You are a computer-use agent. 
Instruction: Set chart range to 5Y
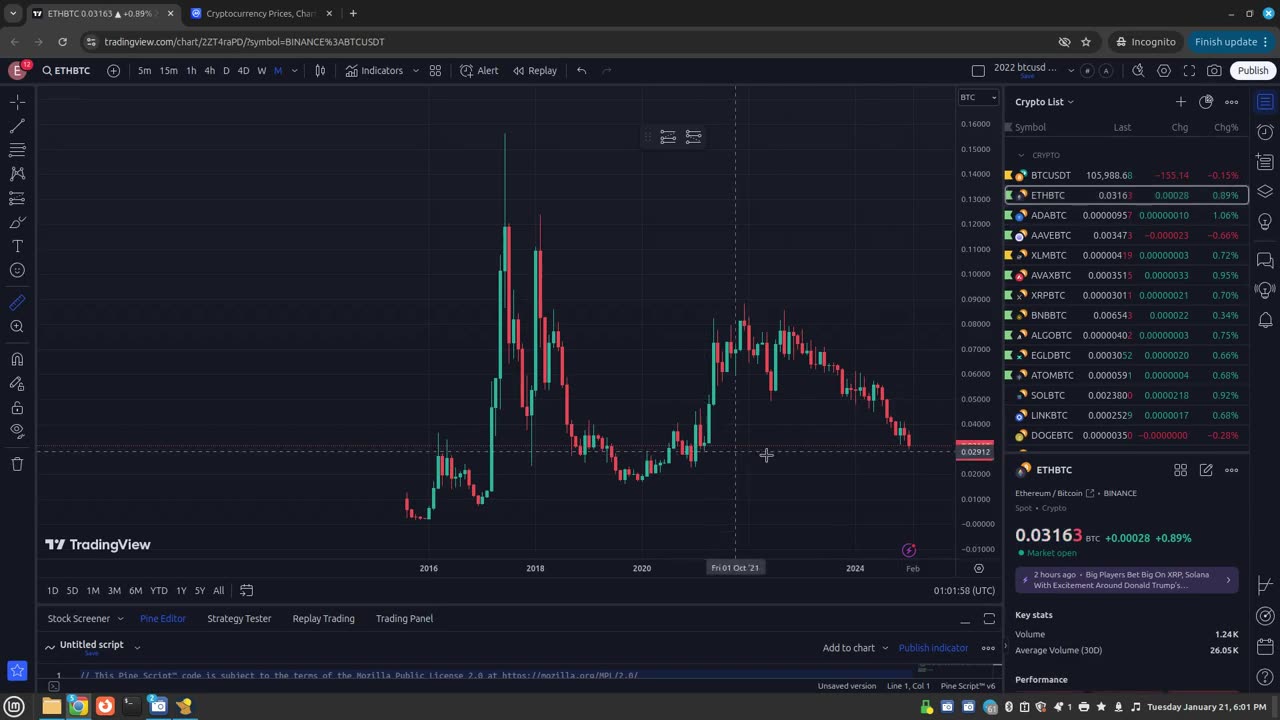[x=200, y=591]
